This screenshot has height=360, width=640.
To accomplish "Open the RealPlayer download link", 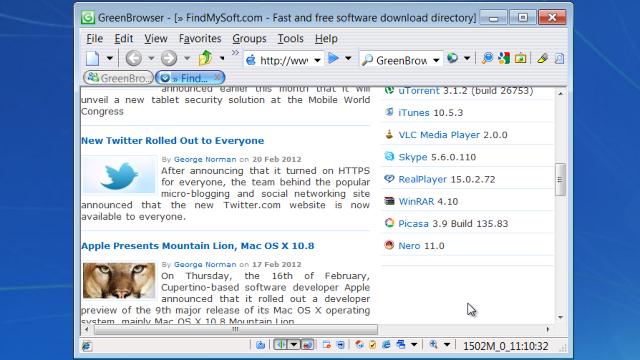I will tap(422, 180).
